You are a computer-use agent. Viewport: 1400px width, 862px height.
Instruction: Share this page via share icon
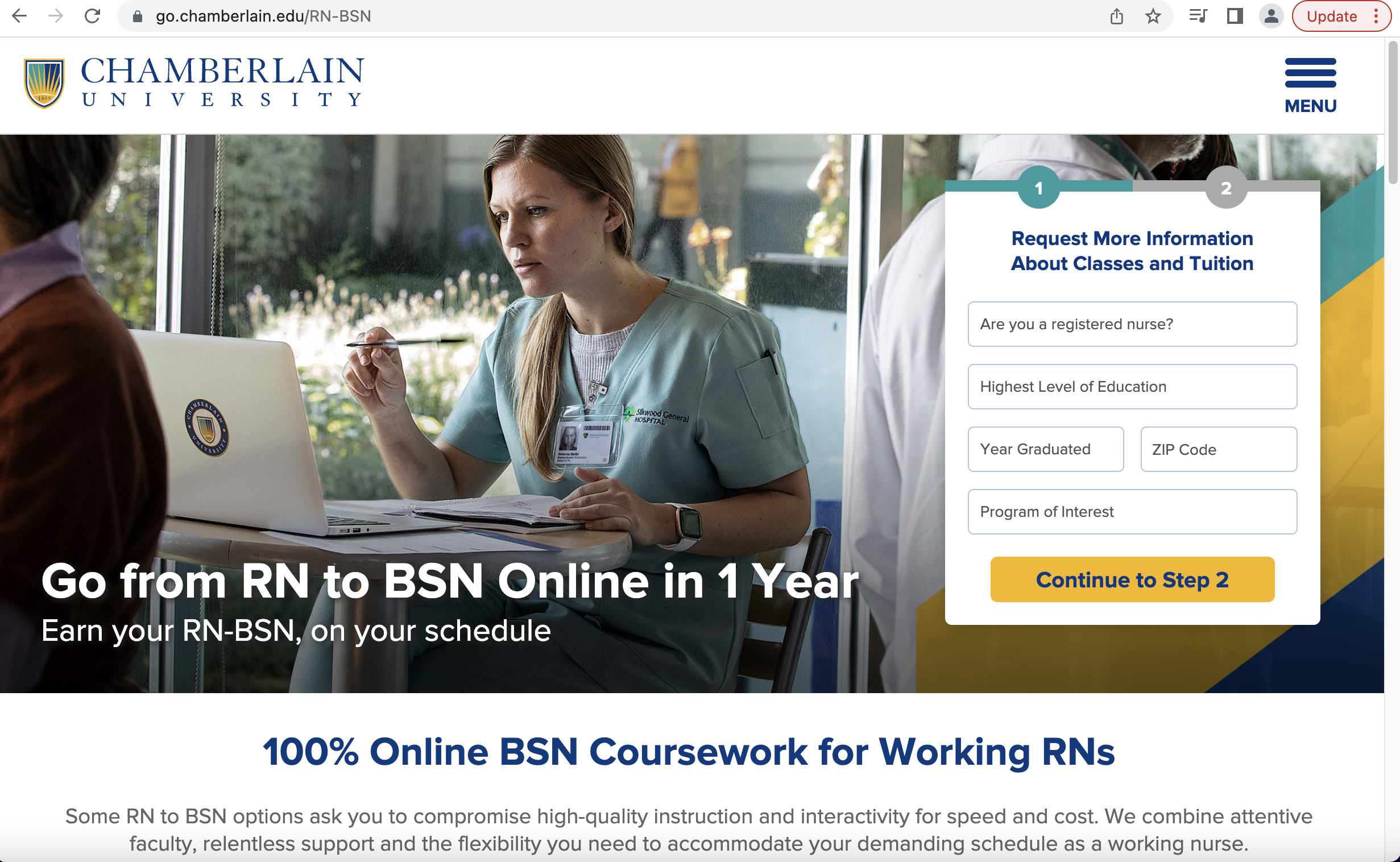[1117, 16]
